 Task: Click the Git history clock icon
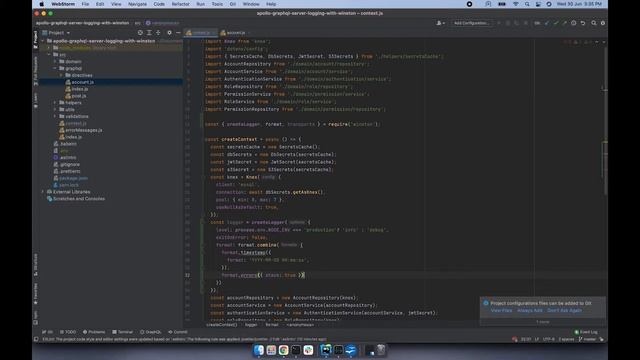tap(574, 23)
